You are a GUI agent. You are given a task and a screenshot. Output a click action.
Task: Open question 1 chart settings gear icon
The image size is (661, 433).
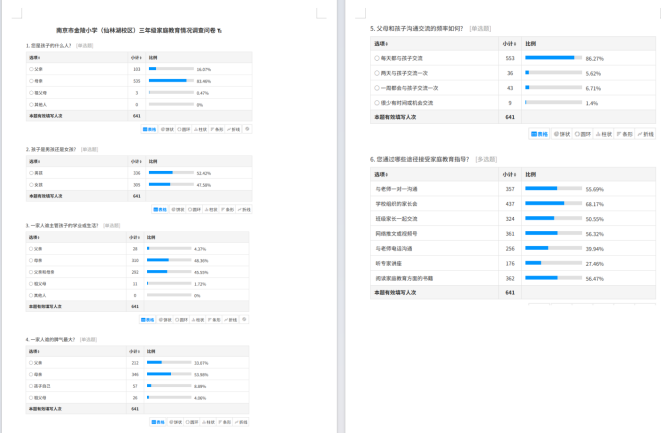[247, 129]
